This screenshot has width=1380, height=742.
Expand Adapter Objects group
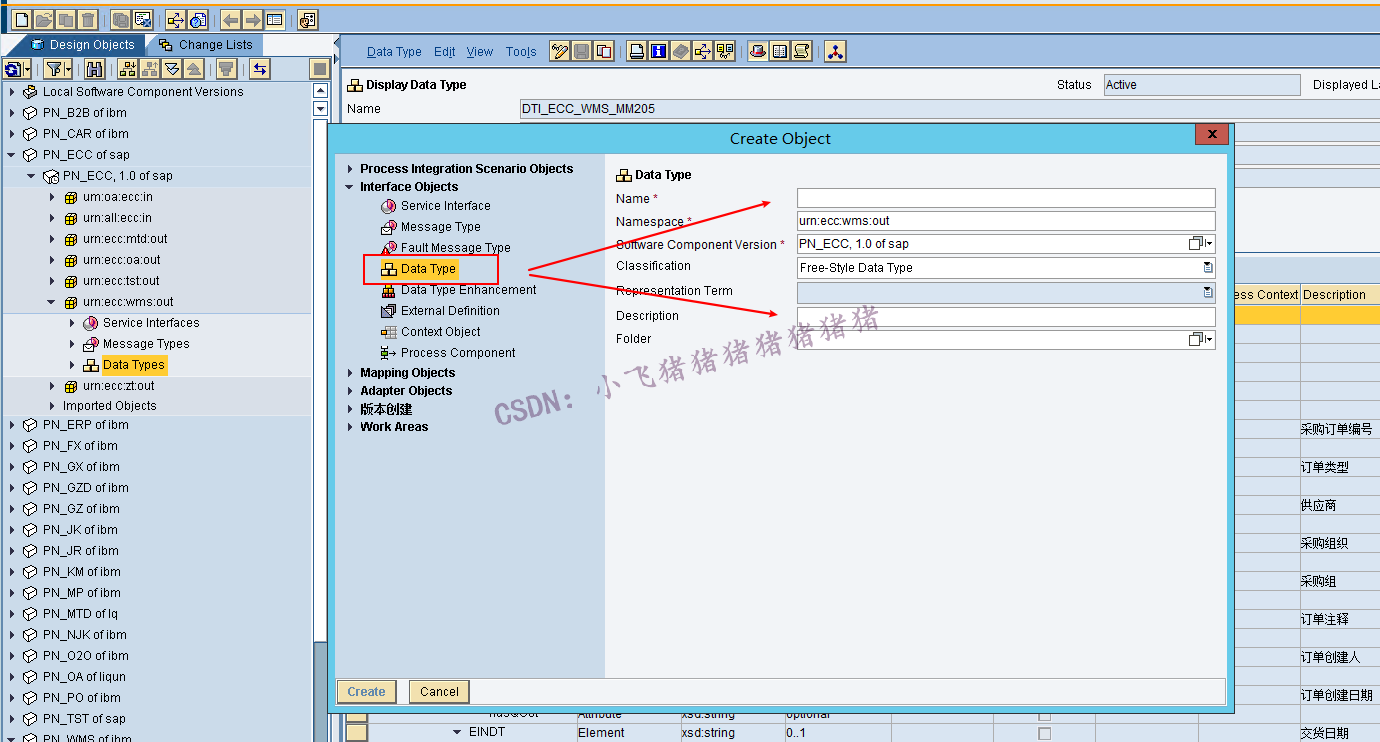349,391
